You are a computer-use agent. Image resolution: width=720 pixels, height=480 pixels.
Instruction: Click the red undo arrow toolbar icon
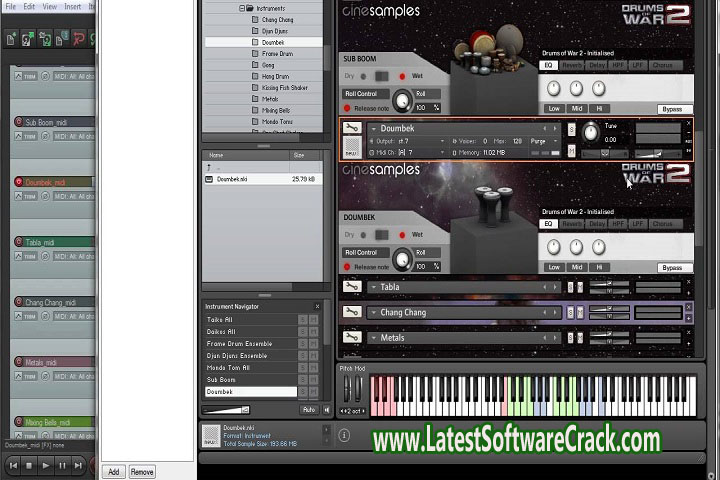(x=79, y=40)
